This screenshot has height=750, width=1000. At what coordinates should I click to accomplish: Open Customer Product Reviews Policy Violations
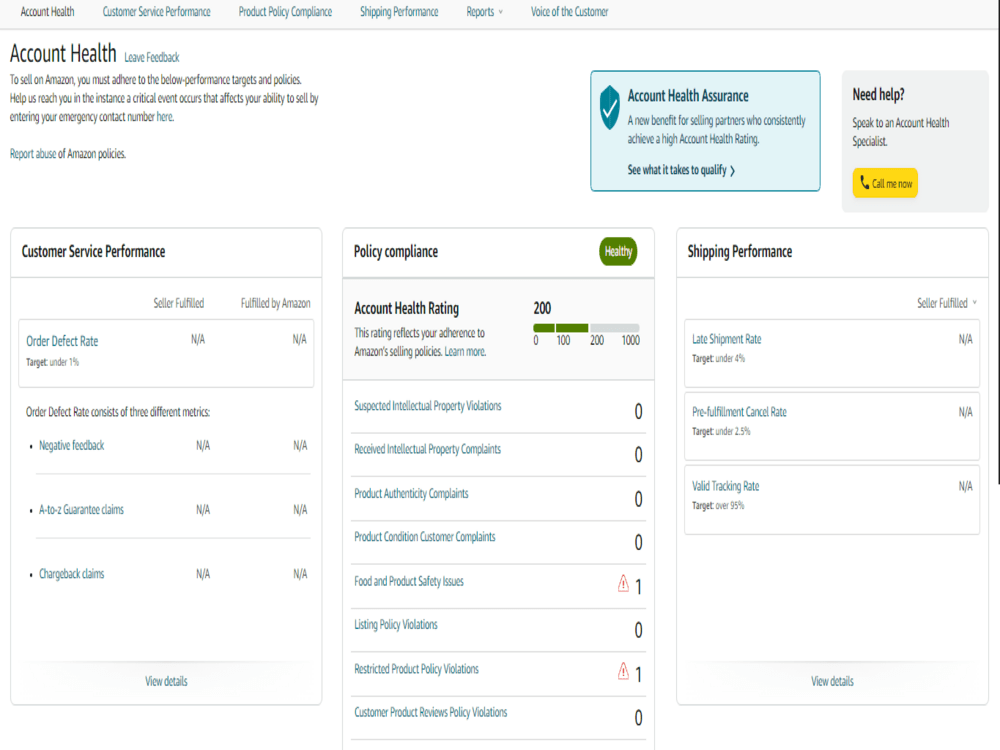(x=430, y=712)
